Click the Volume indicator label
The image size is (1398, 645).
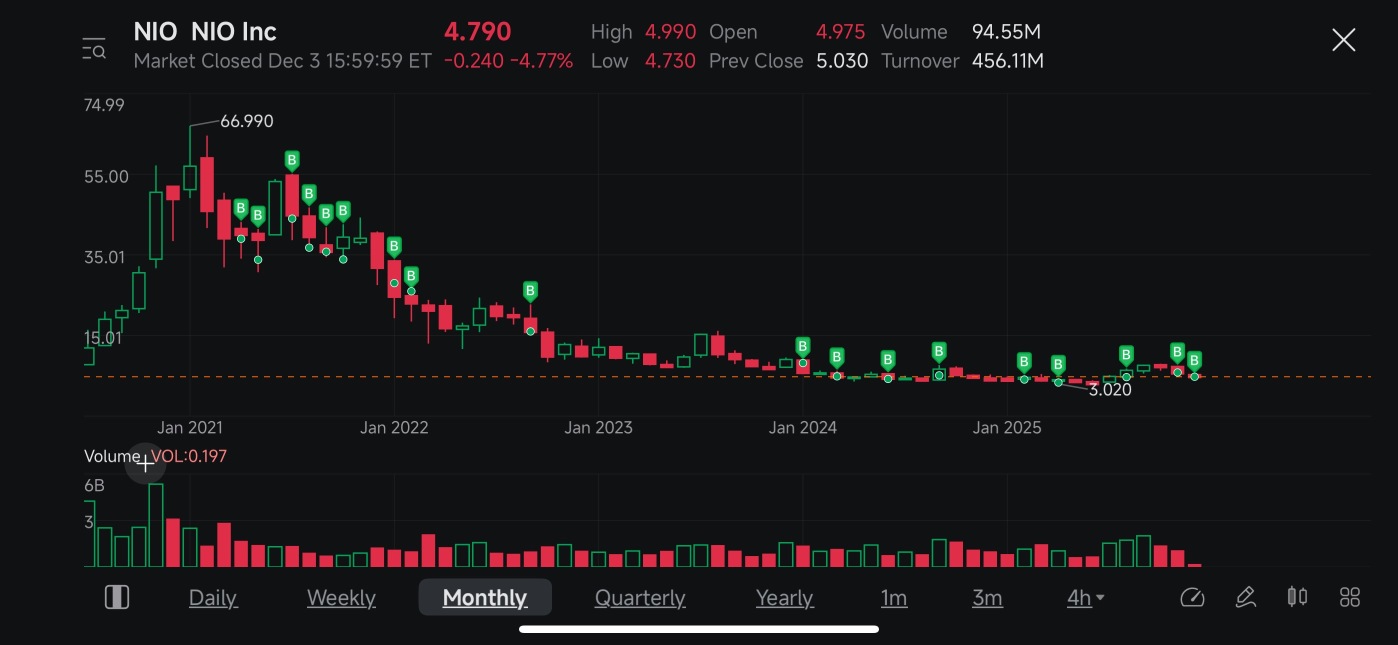[x=112, y=456]
